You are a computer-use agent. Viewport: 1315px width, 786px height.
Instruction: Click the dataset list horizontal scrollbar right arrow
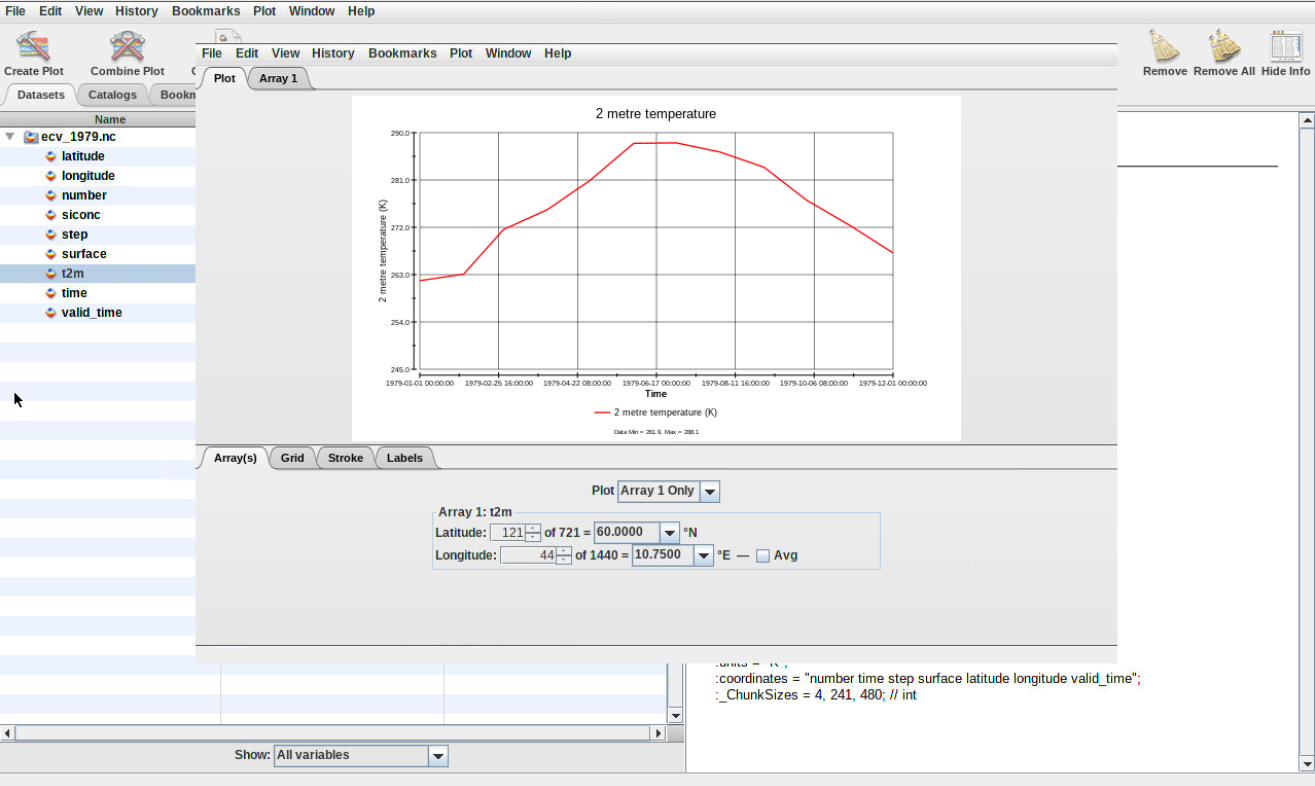coord(658,733)
